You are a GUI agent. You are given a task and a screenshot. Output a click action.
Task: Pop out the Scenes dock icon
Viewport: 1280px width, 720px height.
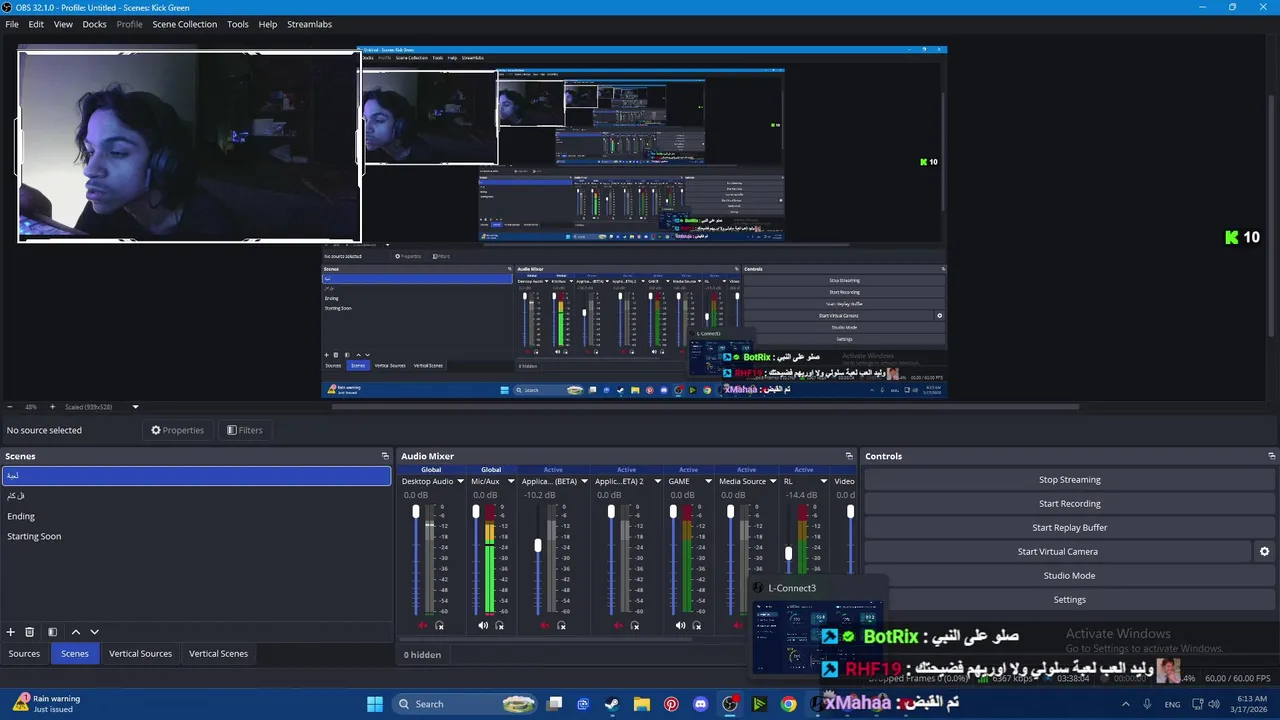[x=385, y=456]
